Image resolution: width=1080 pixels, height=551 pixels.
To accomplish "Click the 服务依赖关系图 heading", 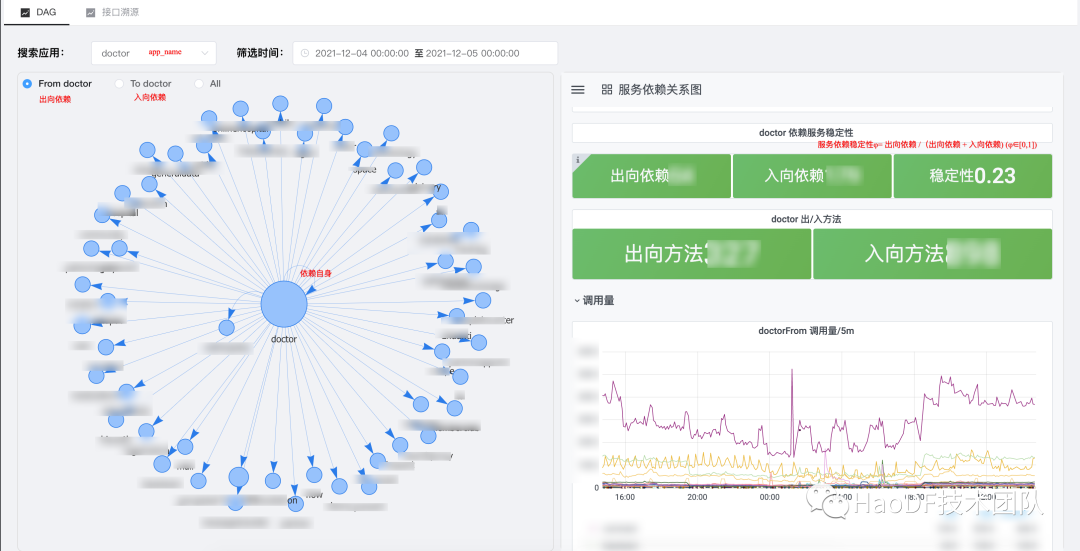I will click(x=660, y=90).
